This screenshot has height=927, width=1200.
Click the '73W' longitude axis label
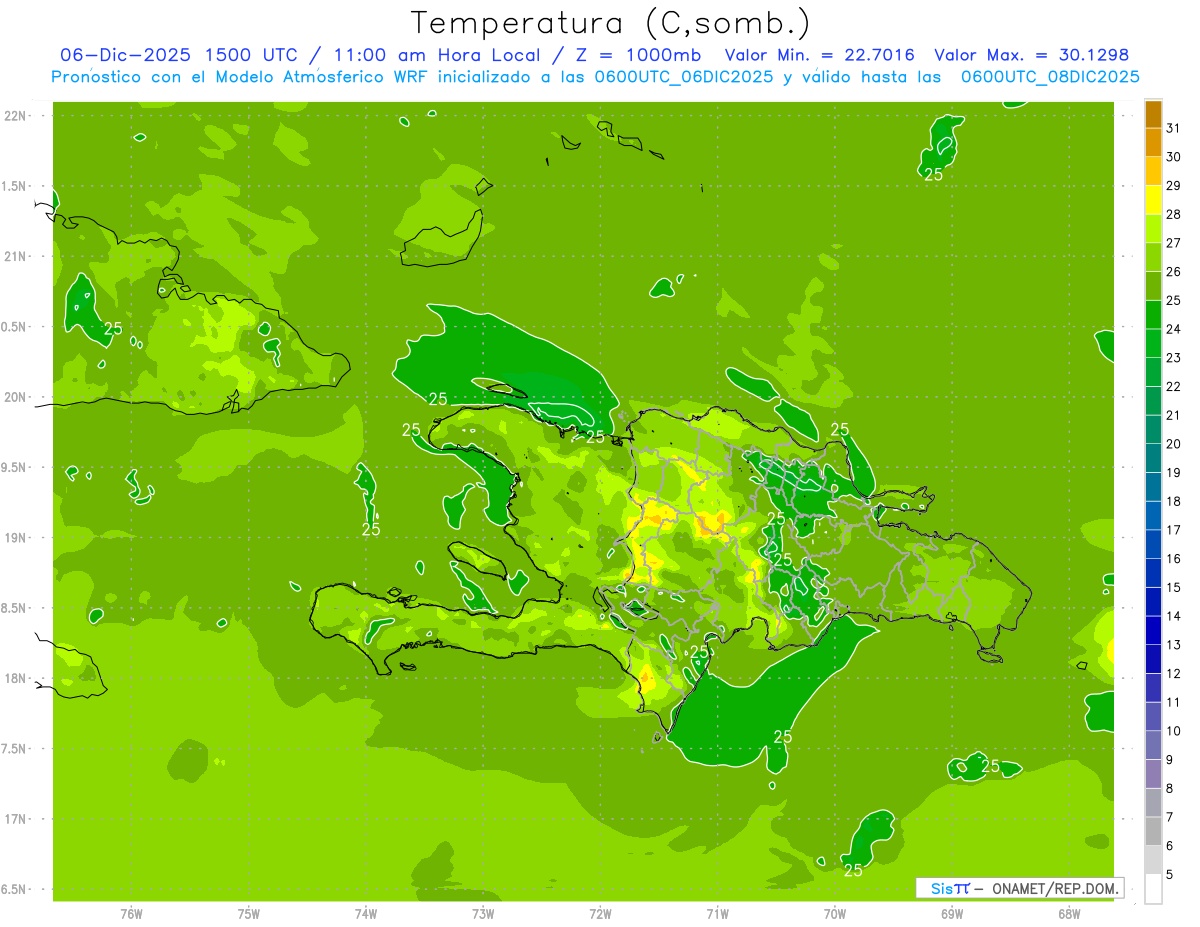[483, 913]
